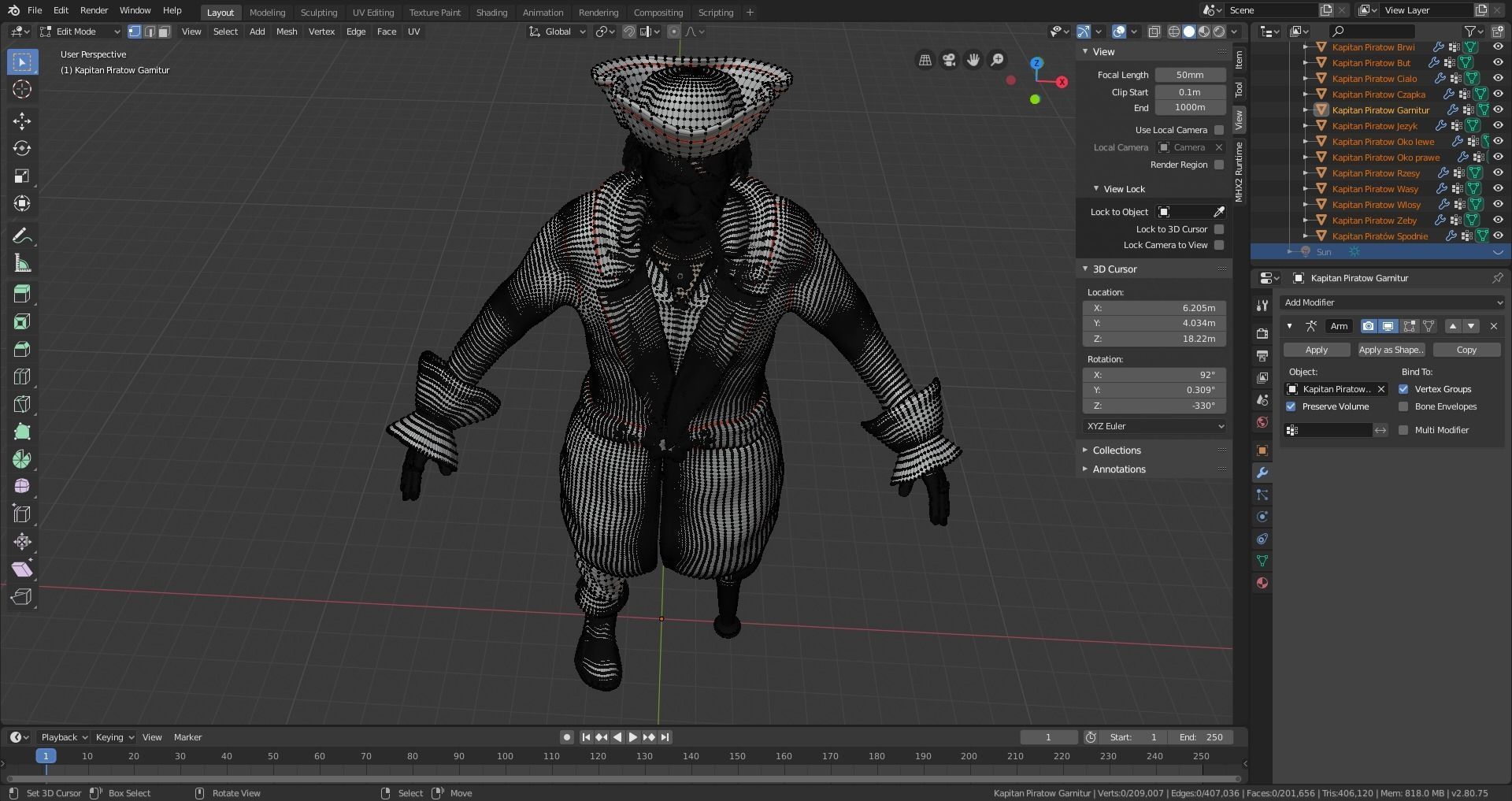This screenshot has width=1512, height=801.
Task: Click the Focal Length 50mm field
Action: point(1189,75)
